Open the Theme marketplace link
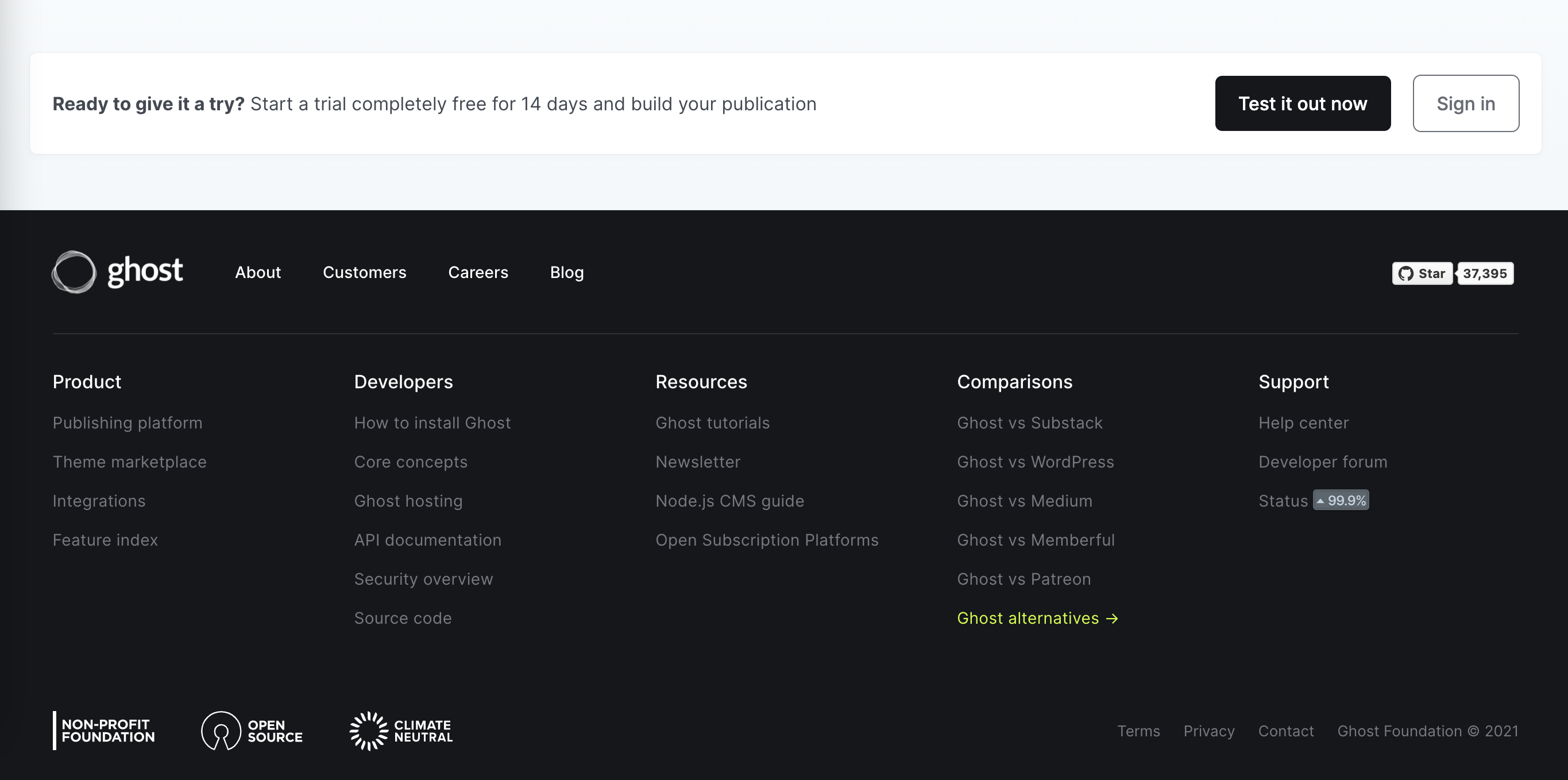 (130, 462)
